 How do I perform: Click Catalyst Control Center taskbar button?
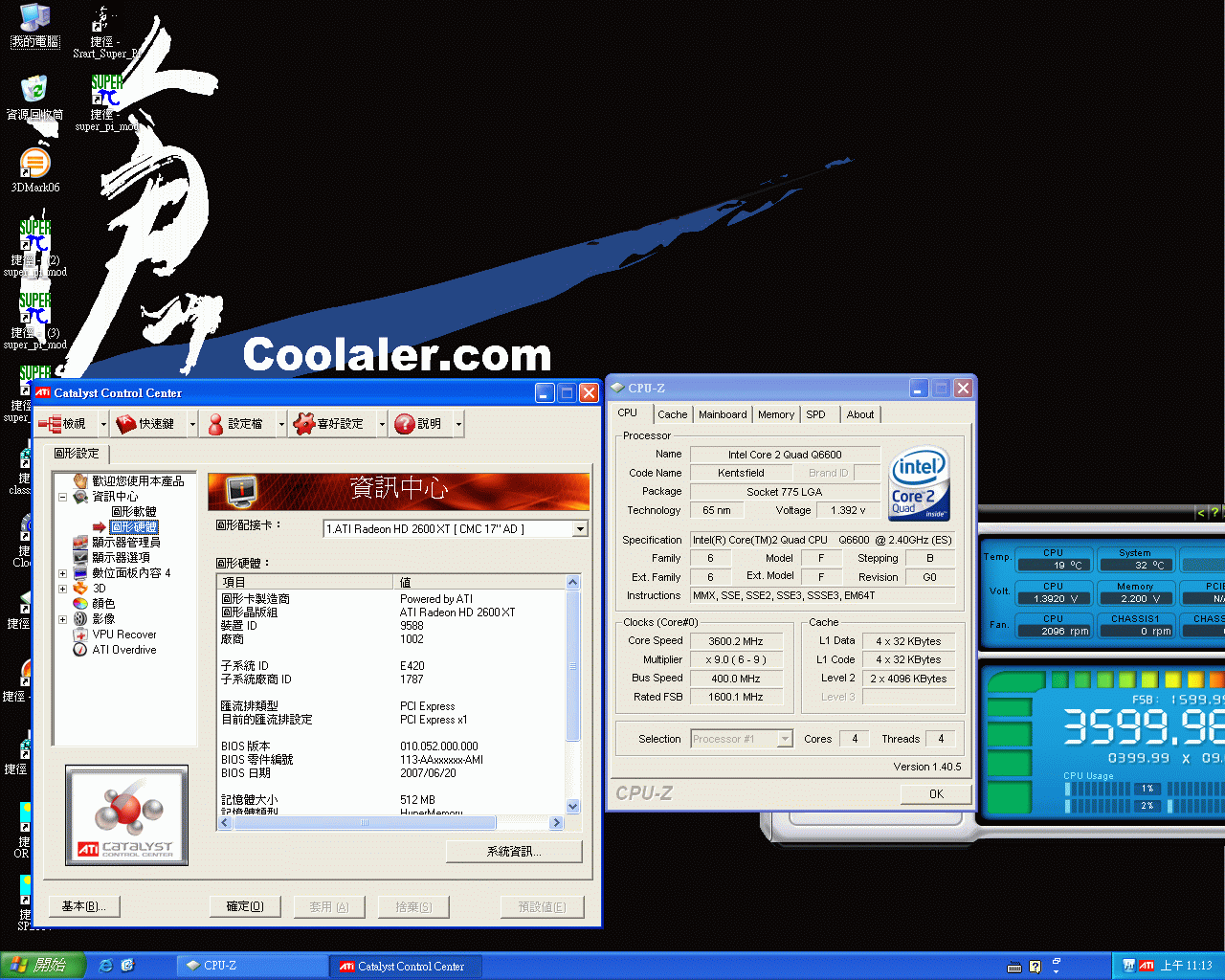pyautogui.click(x=405, y=966)
